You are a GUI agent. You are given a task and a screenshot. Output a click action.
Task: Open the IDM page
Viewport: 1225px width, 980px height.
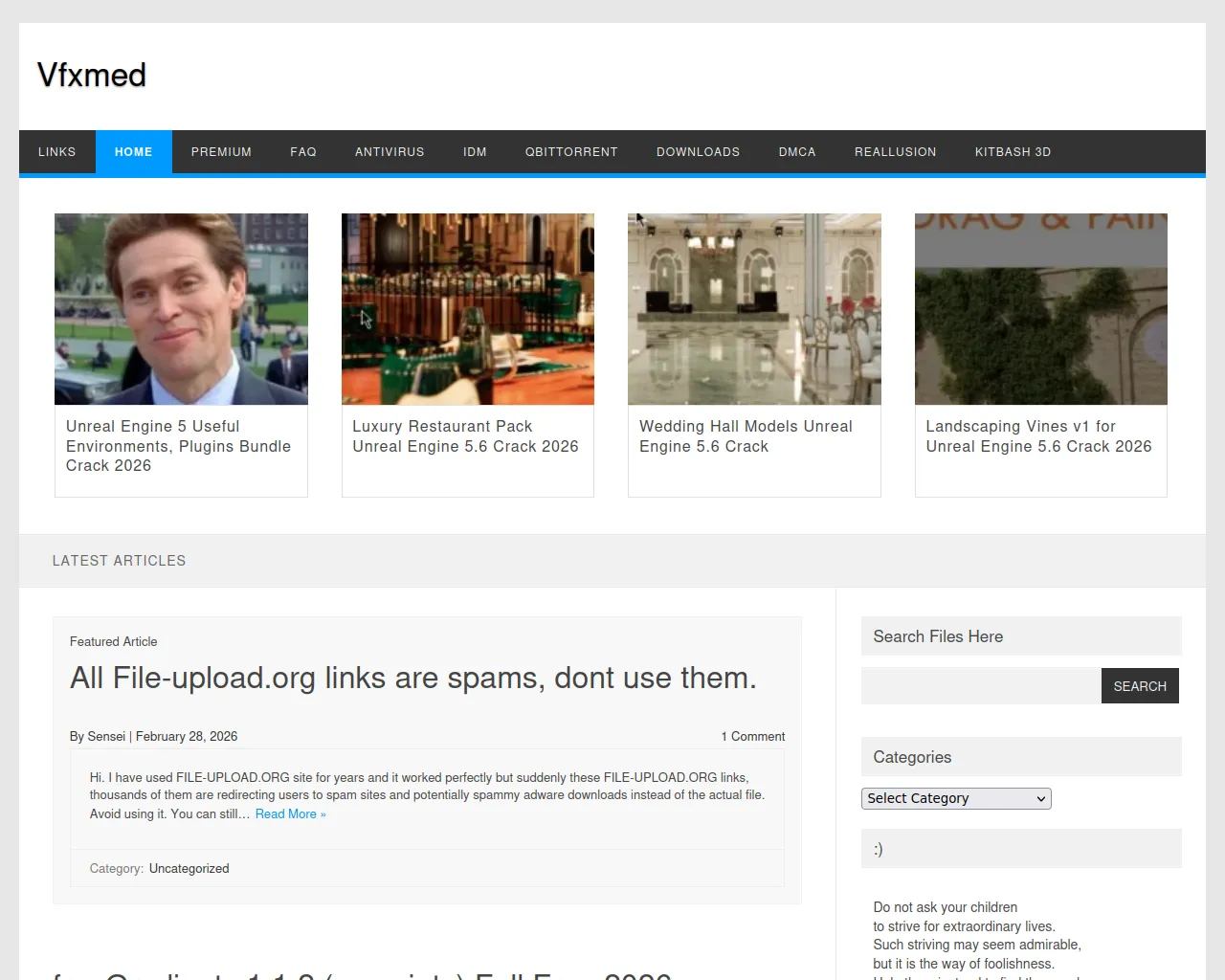[475, 151]
